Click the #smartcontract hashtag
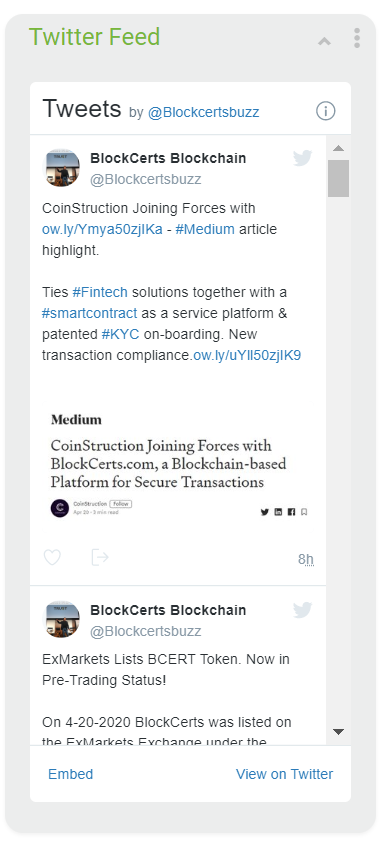 point(89,313)
